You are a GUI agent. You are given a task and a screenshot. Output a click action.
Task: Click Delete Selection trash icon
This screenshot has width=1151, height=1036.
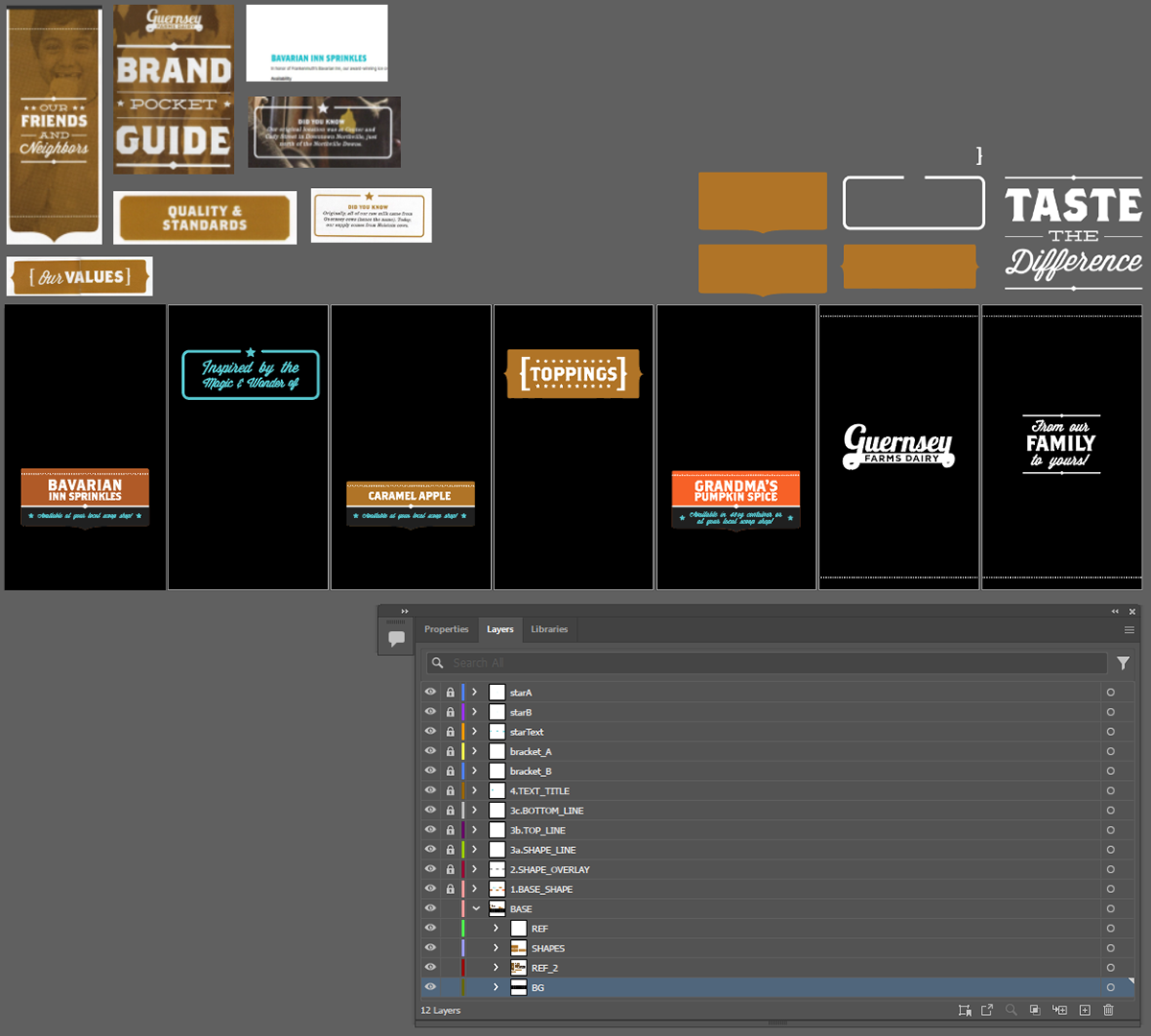coord(1109,1010)
